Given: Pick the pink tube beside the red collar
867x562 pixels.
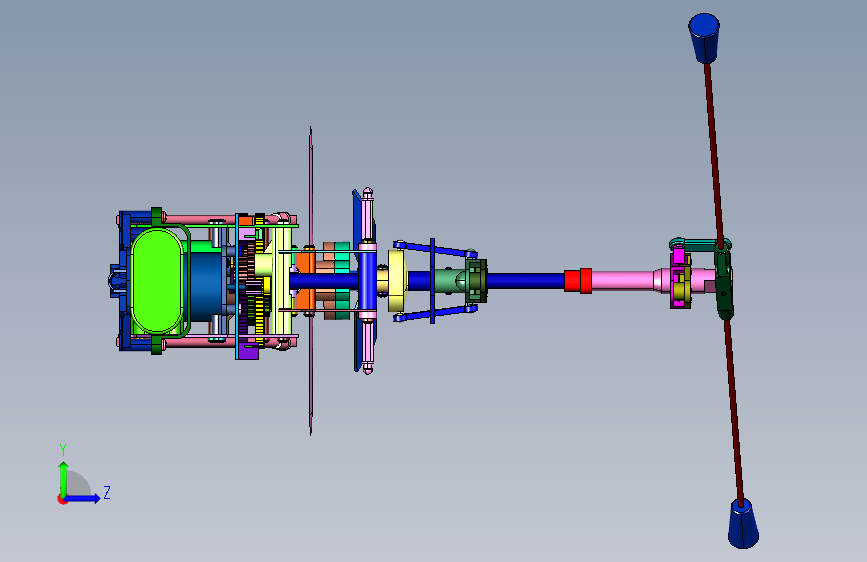Looking at the screenshot, I should (622, 280).
